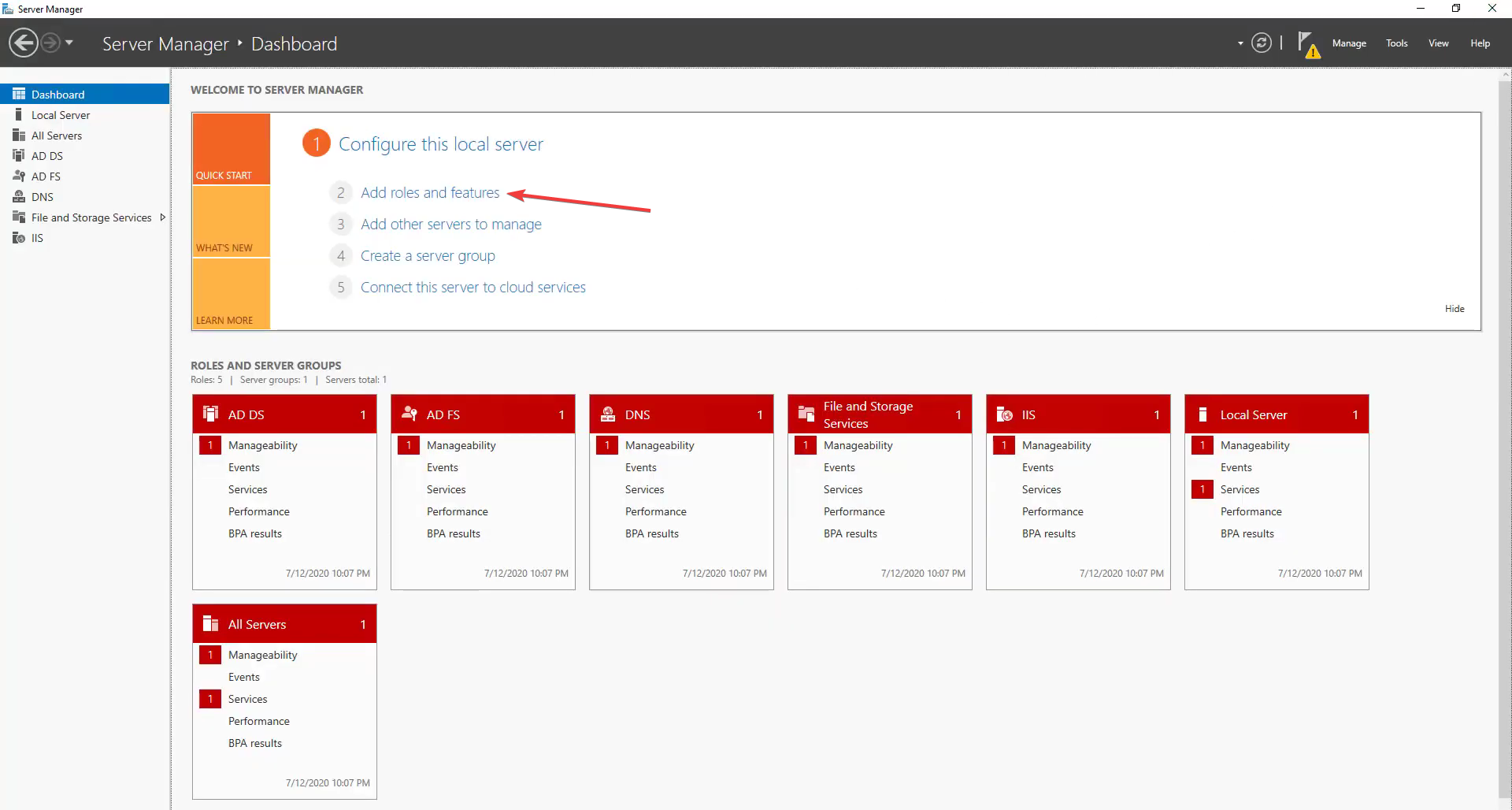Select the IIS sidebar icon

click(x=19, y=237)
